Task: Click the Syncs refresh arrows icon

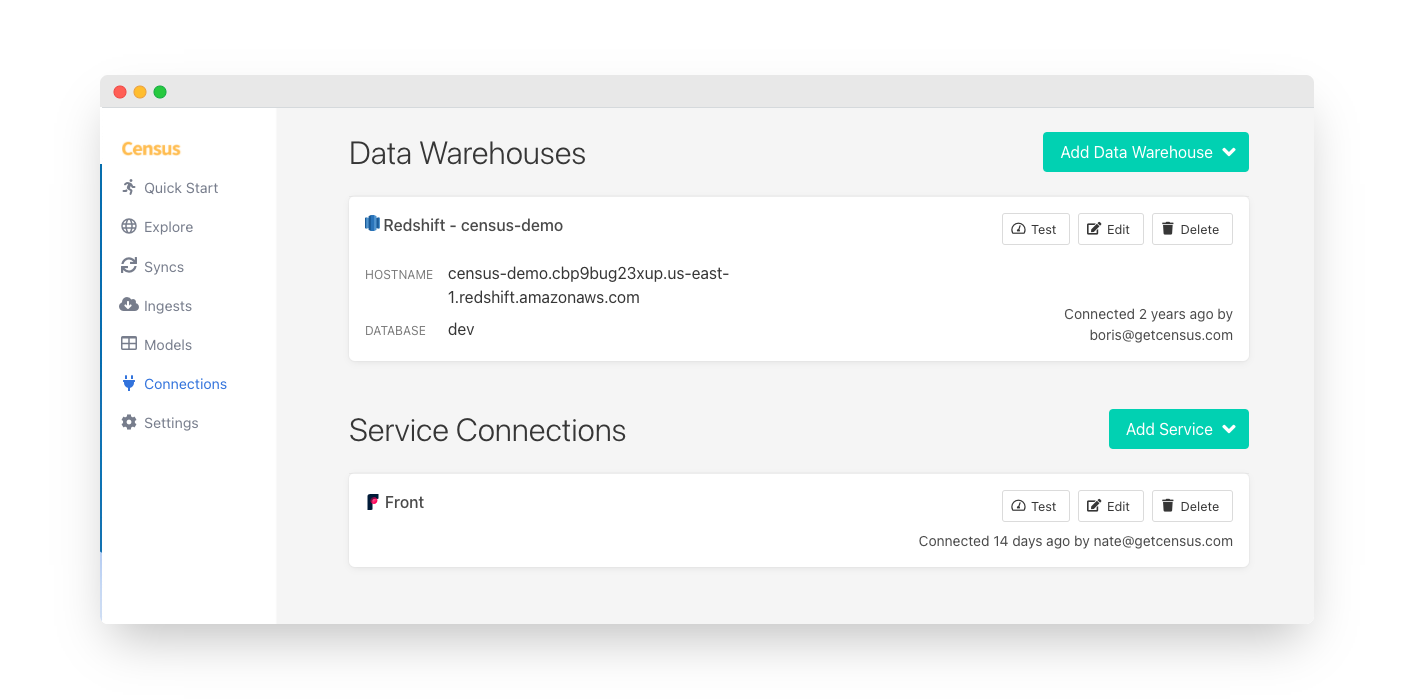Action: point(129,266)
